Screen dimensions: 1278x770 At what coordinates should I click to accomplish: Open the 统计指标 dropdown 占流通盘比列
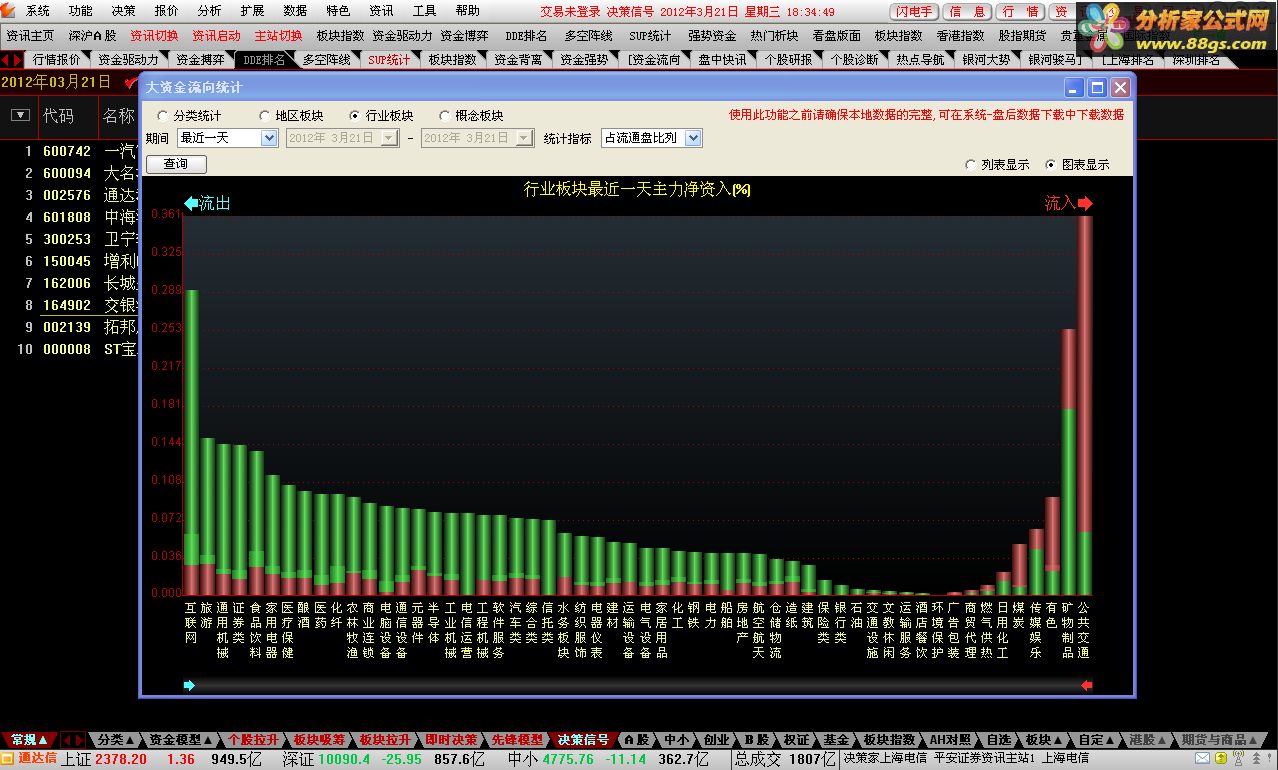(652, 138)
